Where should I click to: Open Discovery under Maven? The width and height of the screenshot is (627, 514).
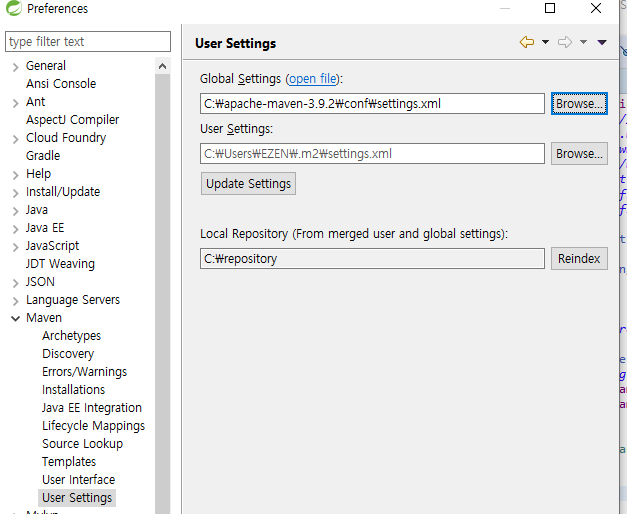coord(68,354)
